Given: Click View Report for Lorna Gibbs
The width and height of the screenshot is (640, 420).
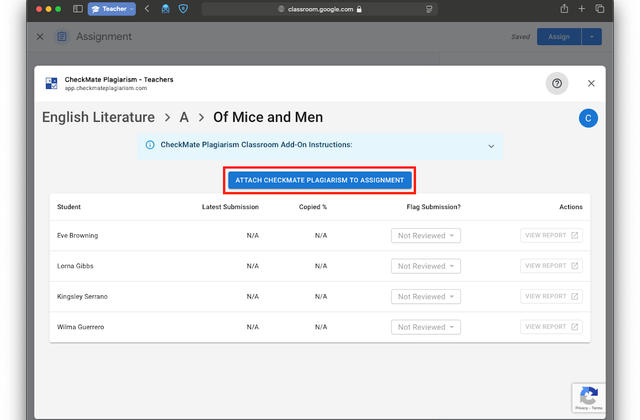Looking at the screenshot, I should 551,266.
